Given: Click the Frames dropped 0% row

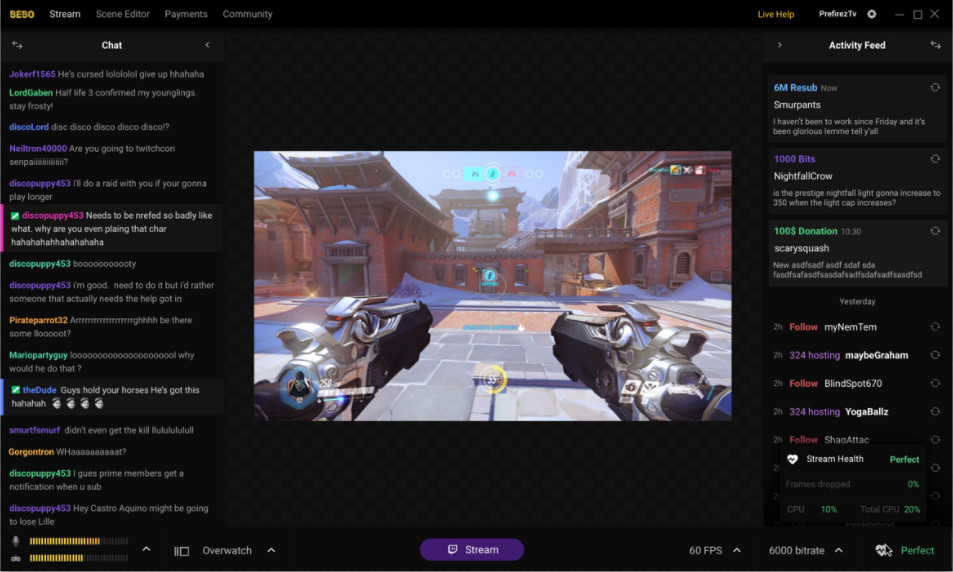Looking at the screenshot, I should coord(852,484).
